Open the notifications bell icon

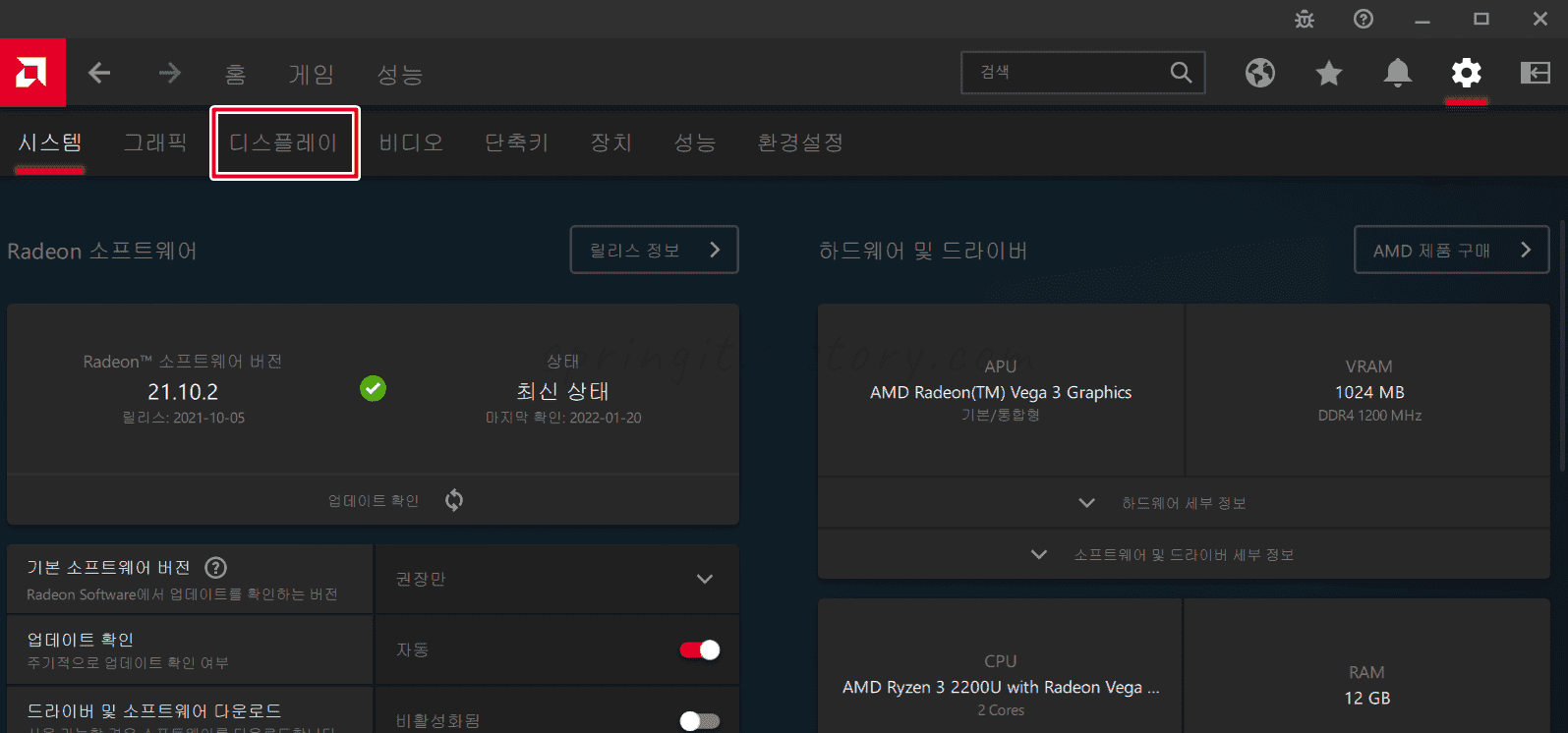pyautogui.click(x=1398, y=73)
